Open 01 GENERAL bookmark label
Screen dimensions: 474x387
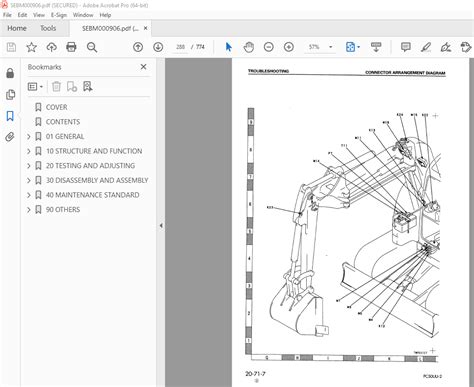pyautogui.click(x=65, y=136)
